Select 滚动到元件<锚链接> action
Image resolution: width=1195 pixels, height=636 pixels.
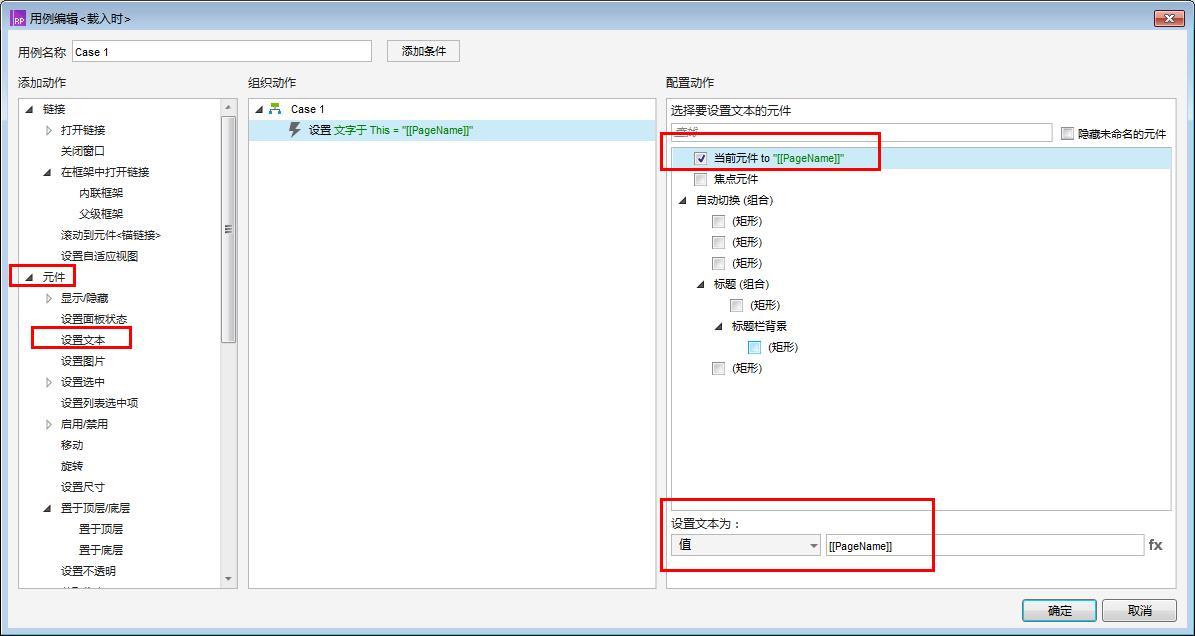[111, 235]
